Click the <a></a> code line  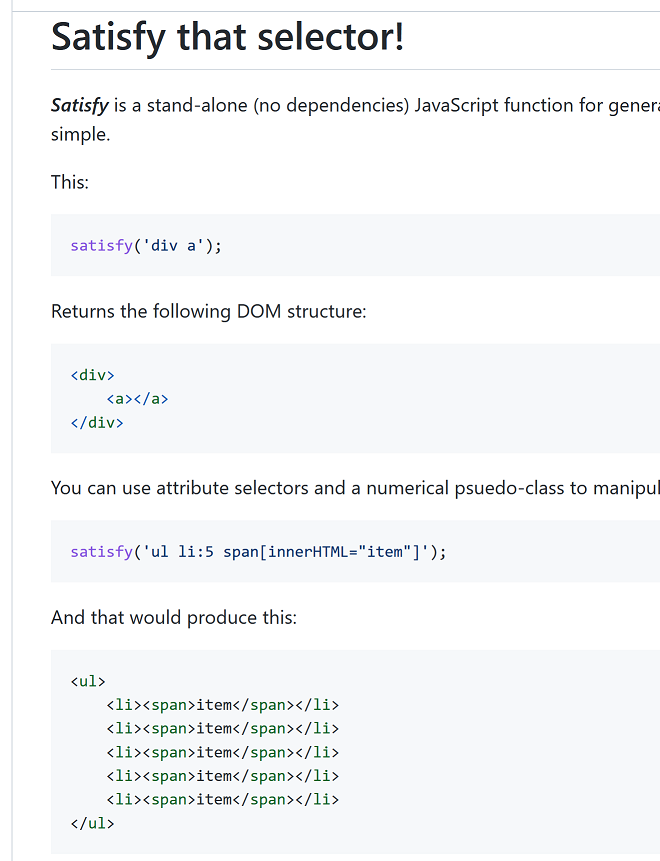[137, 399]
